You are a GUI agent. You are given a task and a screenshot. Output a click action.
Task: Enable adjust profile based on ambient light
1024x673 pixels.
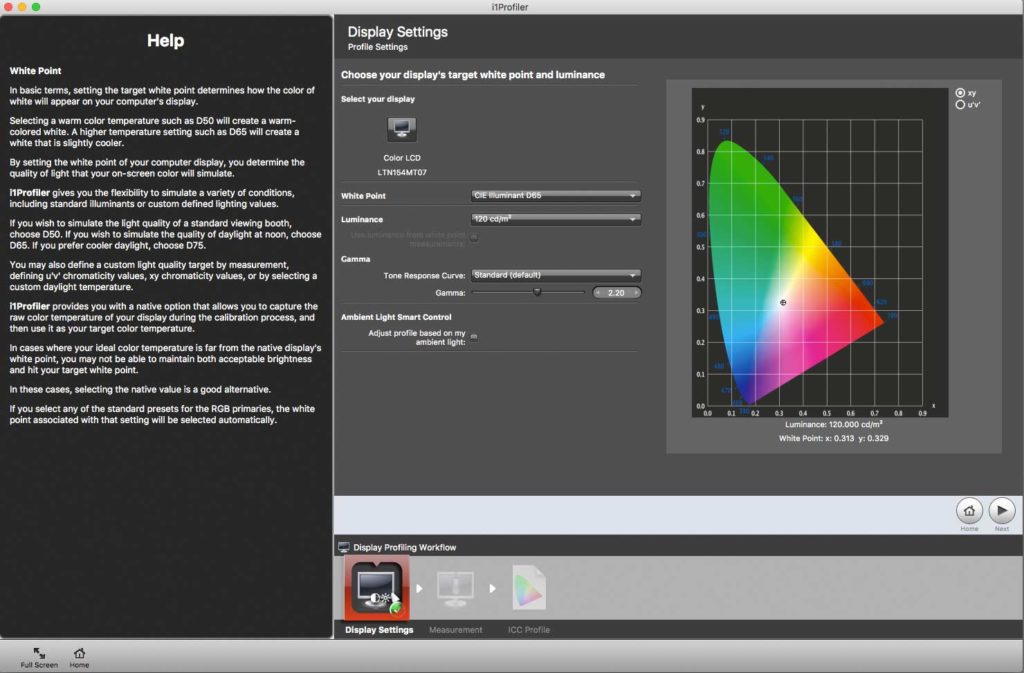pyautogui.click(x=474, y=337)
